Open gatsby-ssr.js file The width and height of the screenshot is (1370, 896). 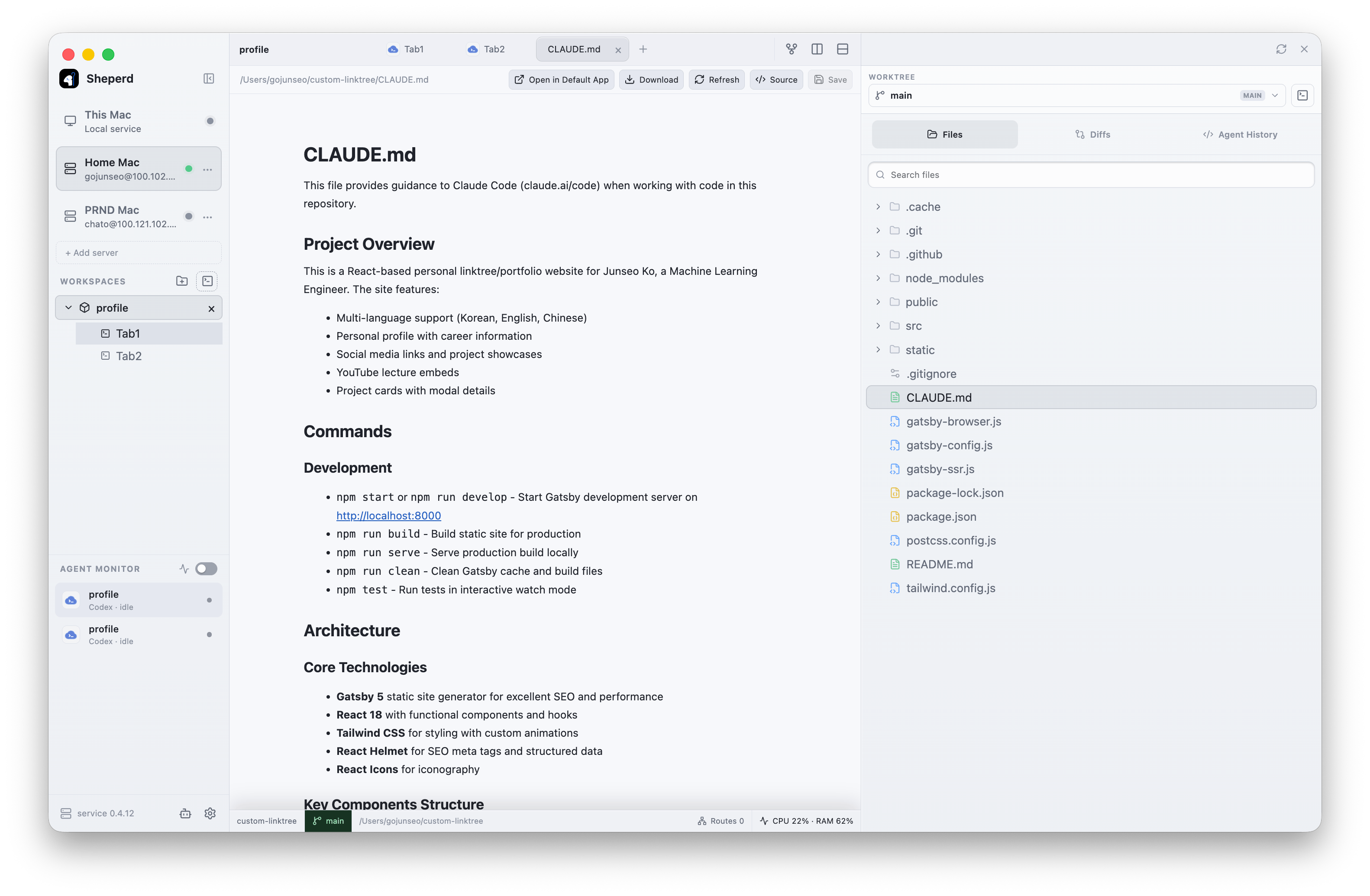1091,469
